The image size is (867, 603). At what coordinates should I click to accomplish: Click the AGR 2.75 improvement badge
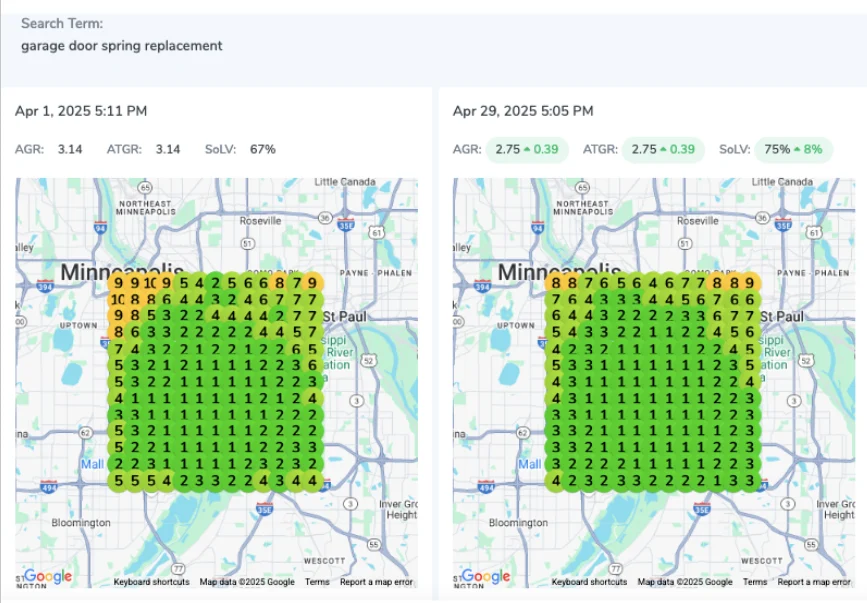pyautogui.click(x=527, y=149)
